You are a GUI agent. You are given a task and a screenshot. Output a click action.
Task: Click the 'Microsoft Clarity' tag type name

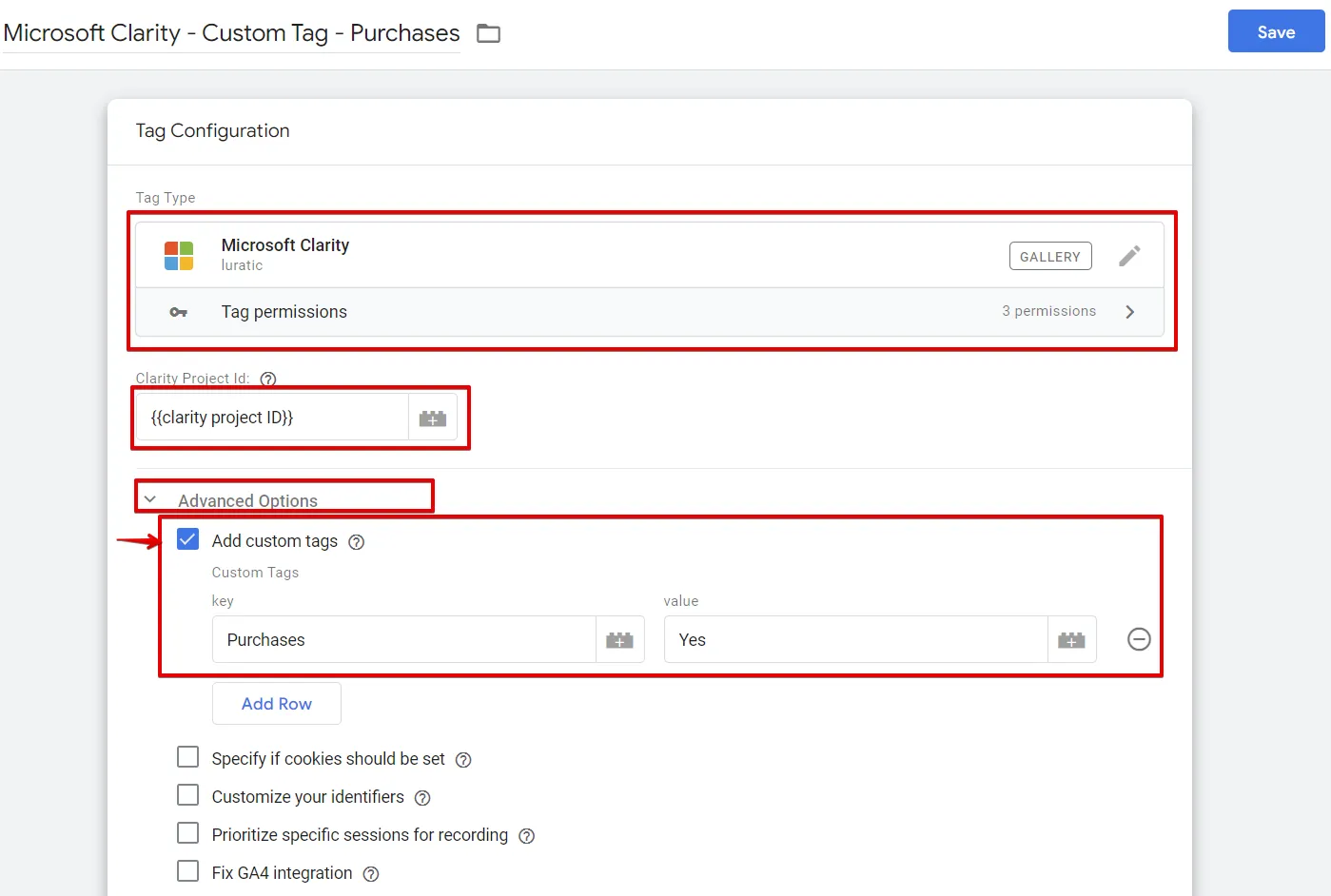pyautogui.click(x=284, y=245)
